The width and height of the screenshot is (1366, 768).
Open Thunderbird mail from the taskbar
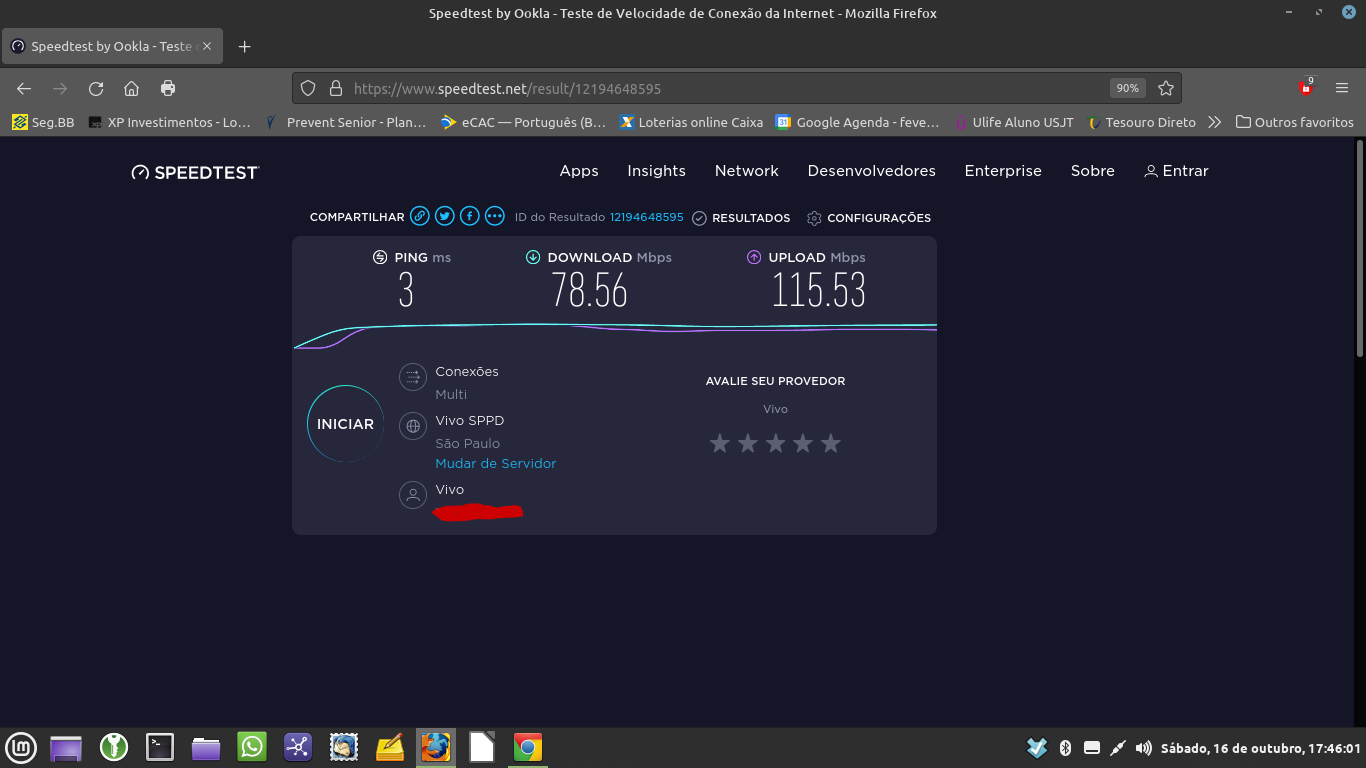pos(344,747)
